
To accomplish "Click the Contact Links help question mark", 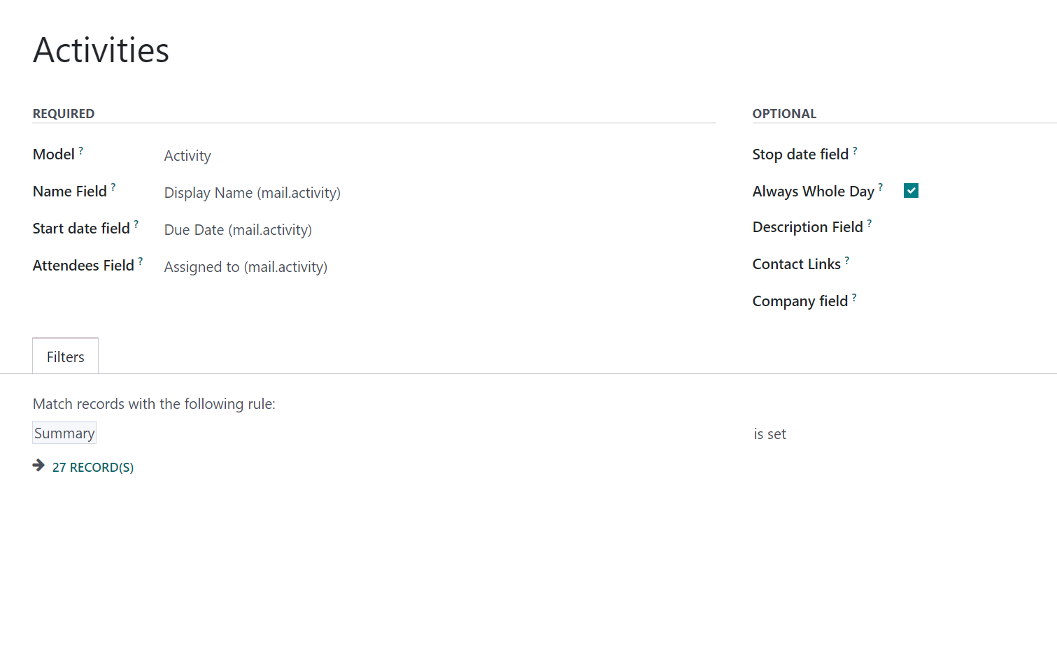I will 847,260.
